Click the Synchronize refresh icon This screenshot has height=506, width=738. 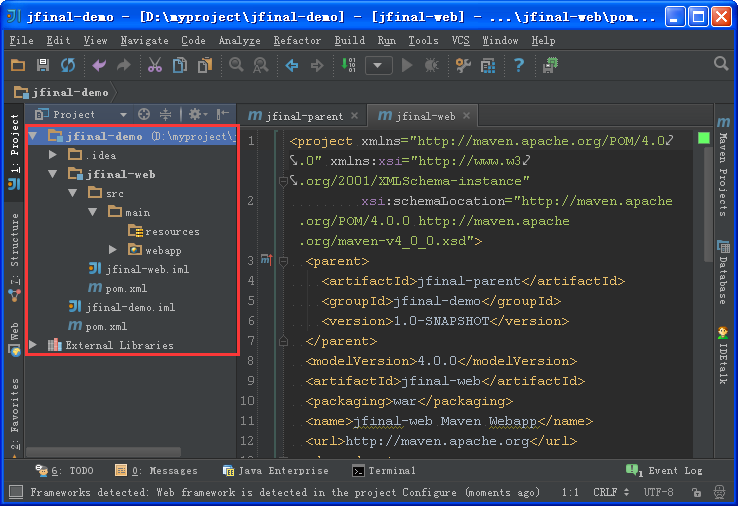[x=68, y=65]
